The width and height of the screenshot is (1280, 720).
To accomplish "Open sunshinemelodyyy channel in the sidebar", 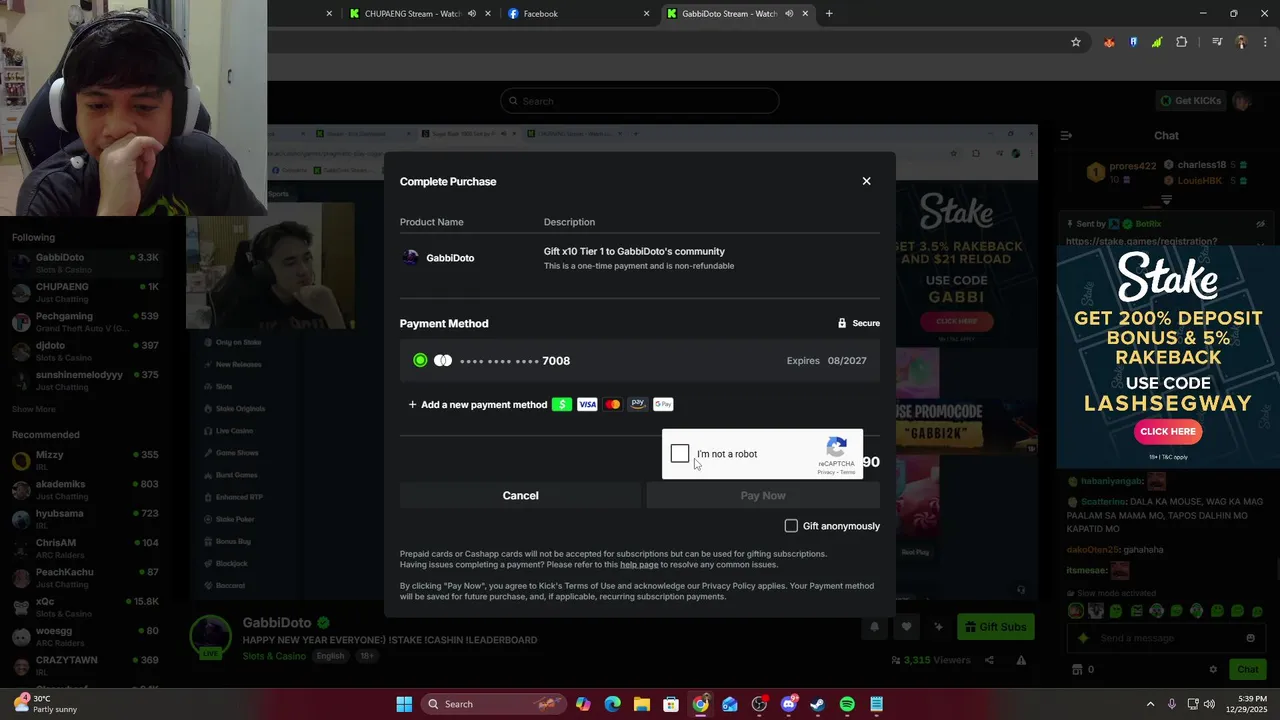I will pos(90,380).
